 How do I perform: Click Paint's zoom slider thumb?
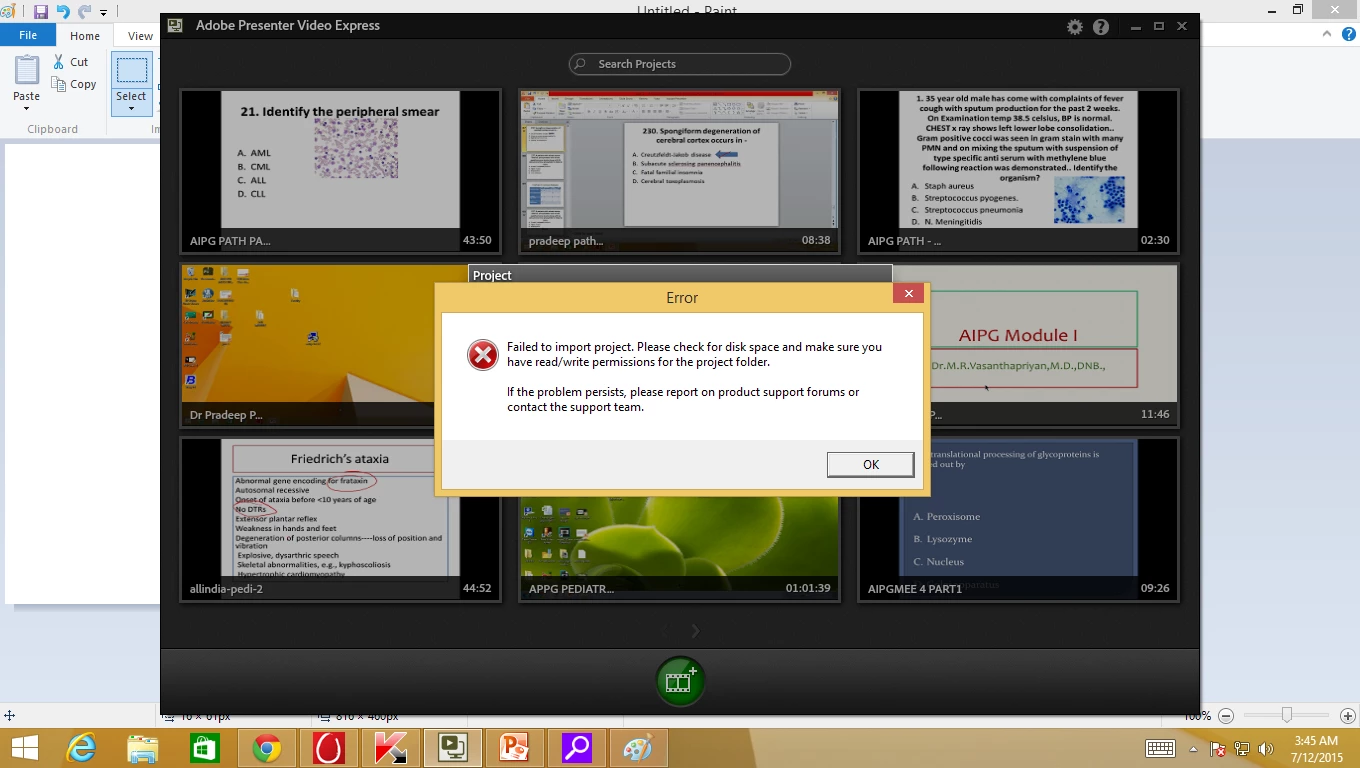(x=1287, y=716)
